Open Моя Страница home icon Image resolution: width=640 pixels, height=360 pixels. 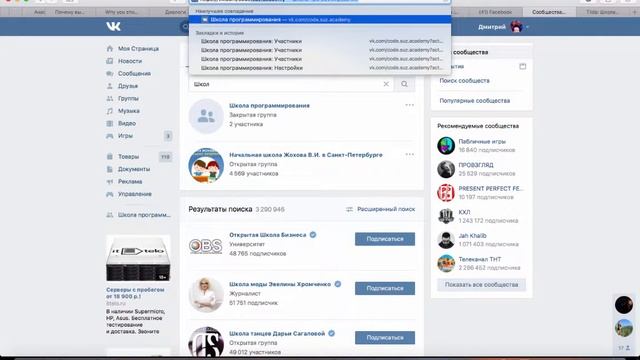[109, 49]
